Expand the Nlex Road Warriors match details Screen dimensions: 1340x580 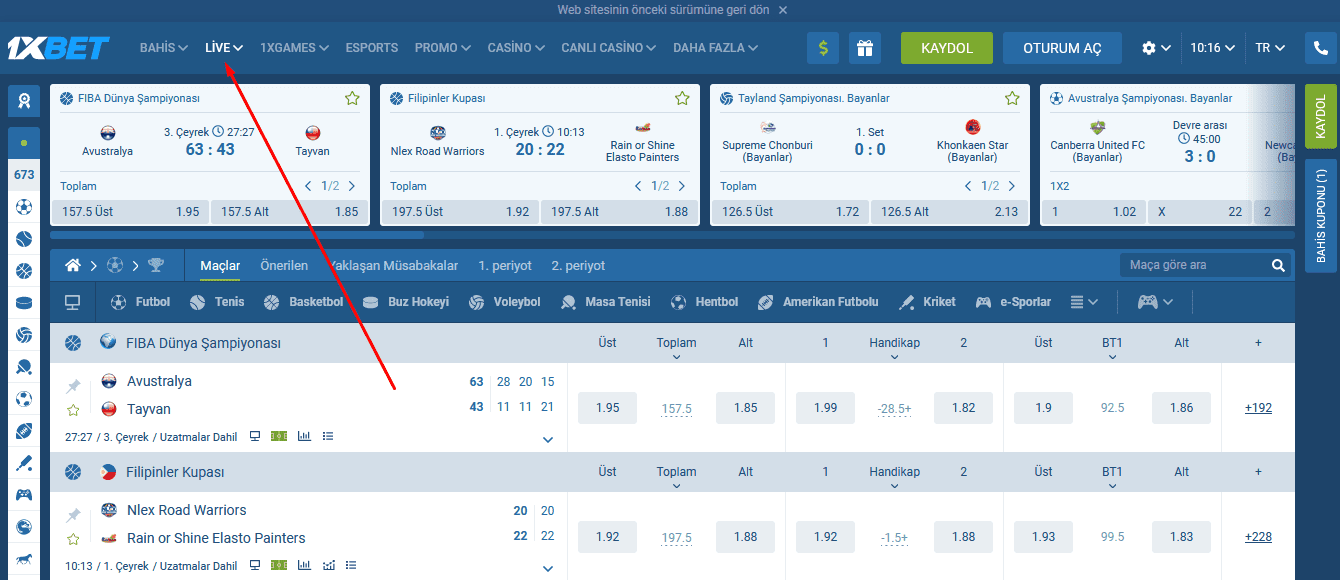[x=547, y=568]
